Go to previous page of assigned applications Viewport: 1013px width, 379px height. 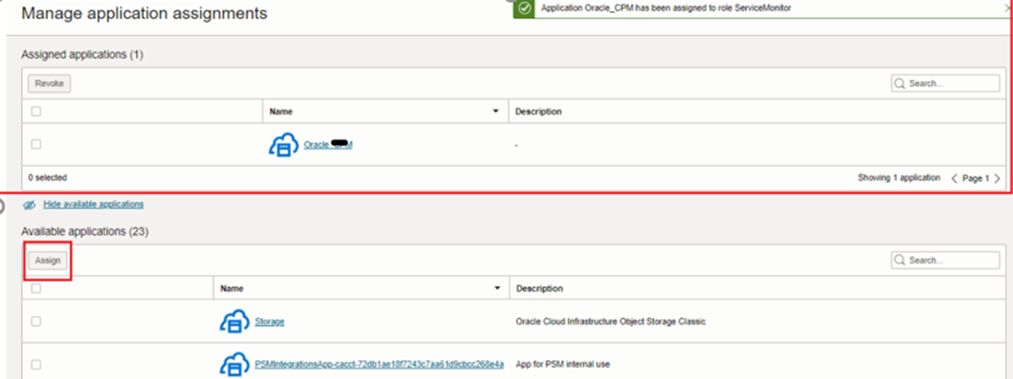point(954,178)
